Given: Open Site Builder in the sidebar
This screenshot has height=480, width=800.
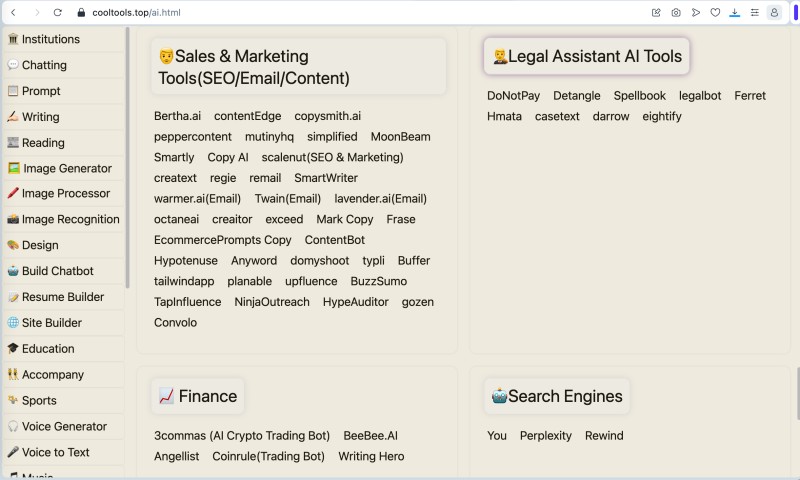Looking at the screenshot, I should click(x=64, y=323).
